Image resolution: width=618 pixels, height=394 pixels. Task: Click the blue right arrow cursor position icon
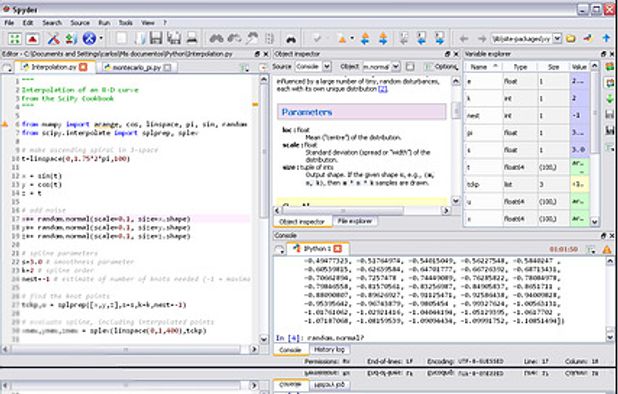click(x=439, y=38)
